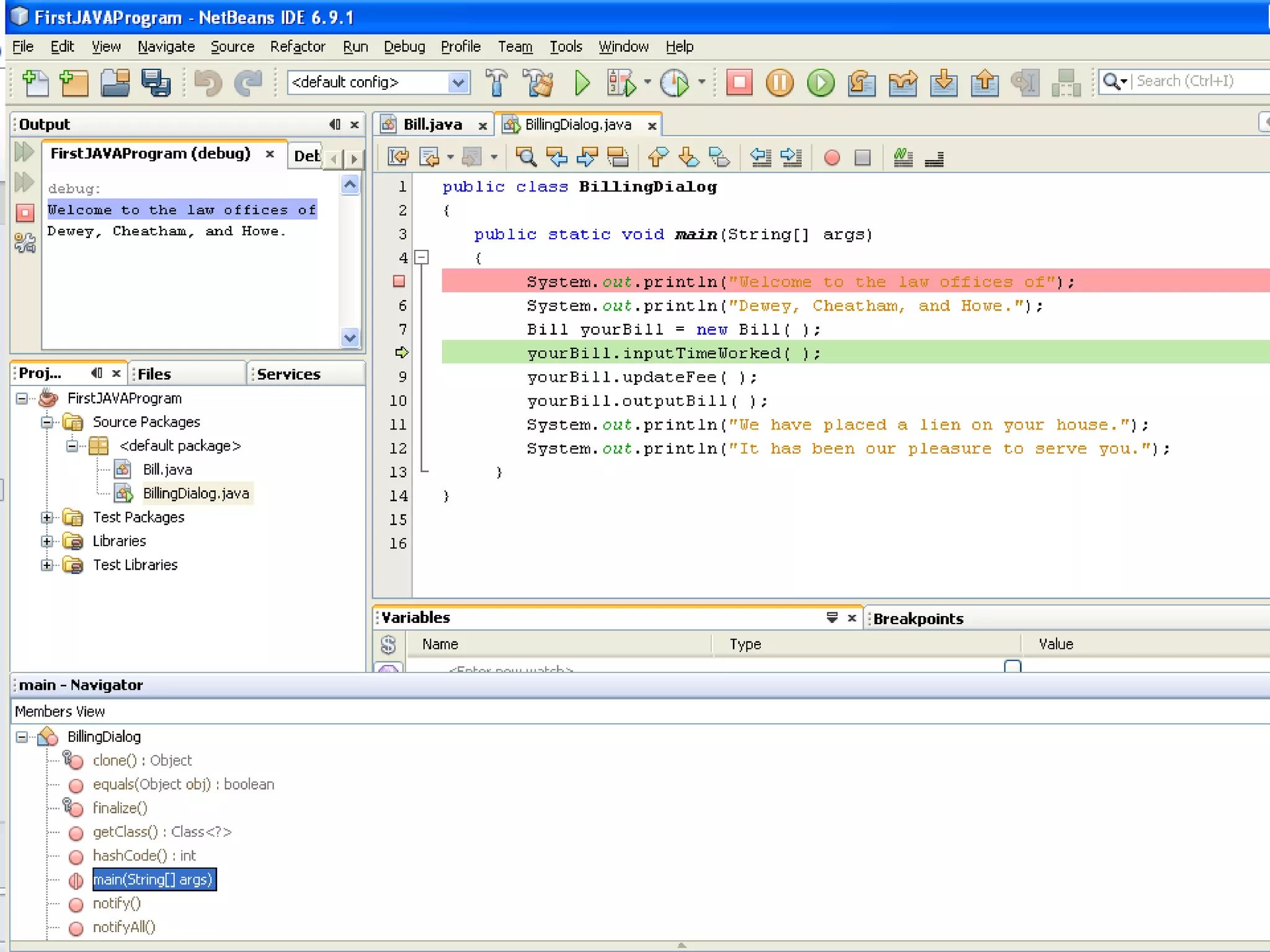The image size is (1270, 952).
Task: Open the Breakpoints panel tab
Action: tap(918, 619)
